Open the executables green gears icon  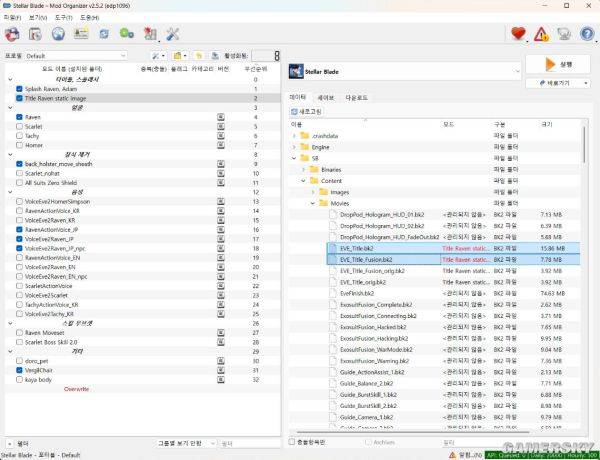pyautogui.click(x=127, y=34)
